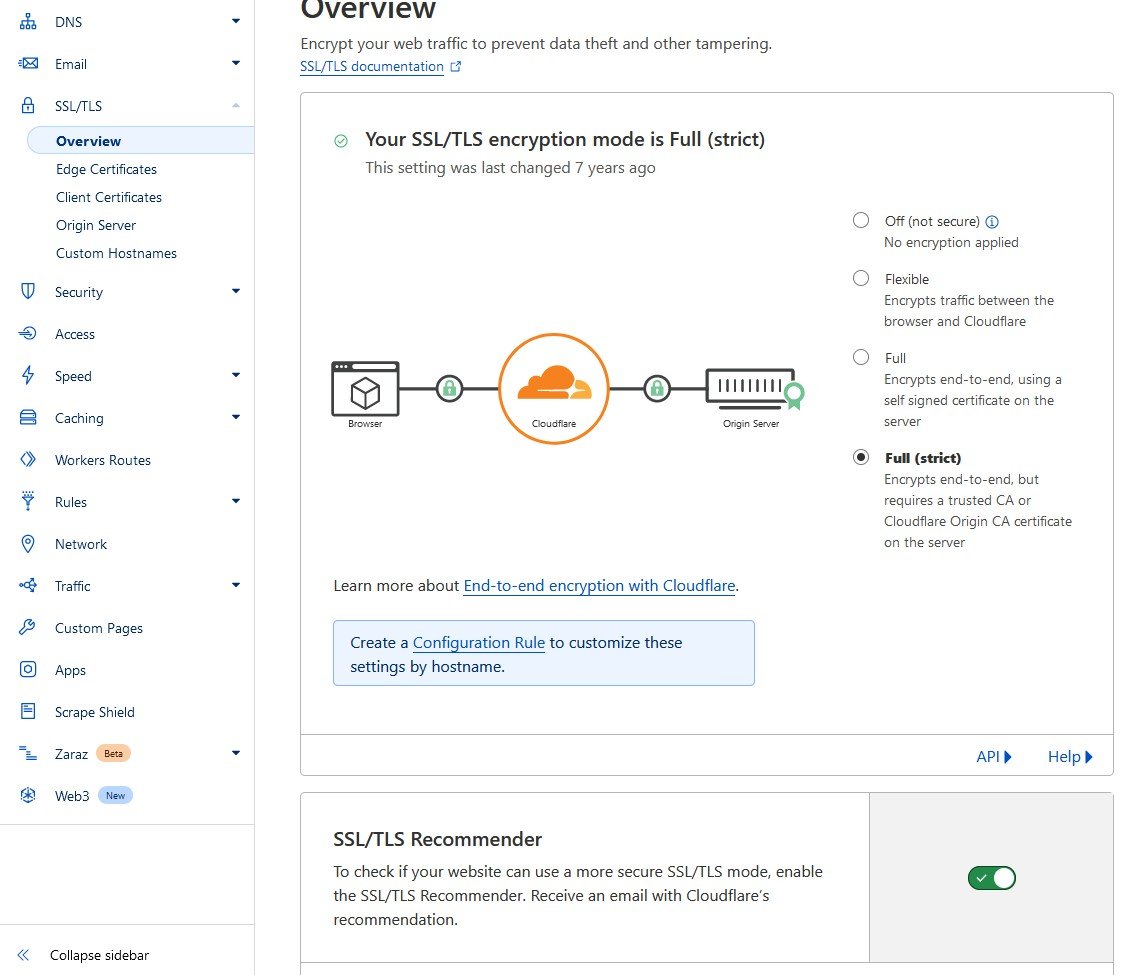Image resolution: width=1130 pixels, height=975 pixels.
Task: Expand the Rules menu arrow
Action: click(x=236, y=500)
